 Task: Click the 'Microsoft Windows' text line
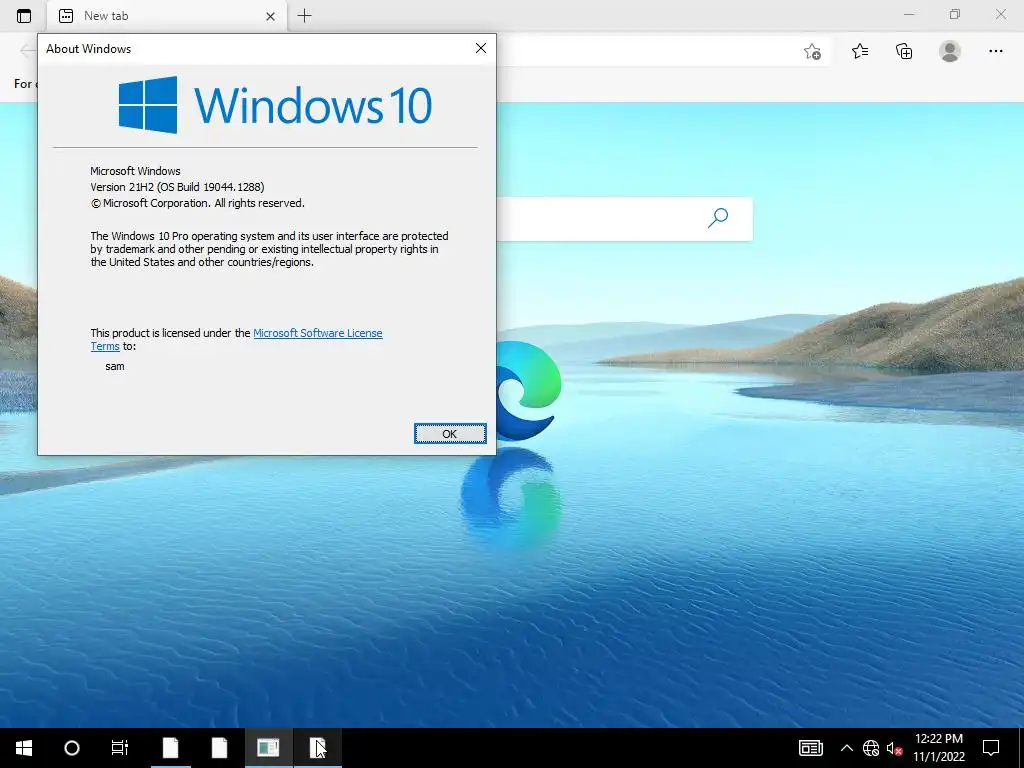tap(135, 171)
